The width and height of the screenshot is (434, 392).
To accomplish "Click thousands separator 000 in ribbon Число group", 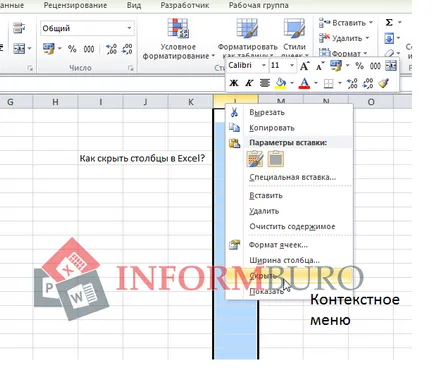I will 89,49.
